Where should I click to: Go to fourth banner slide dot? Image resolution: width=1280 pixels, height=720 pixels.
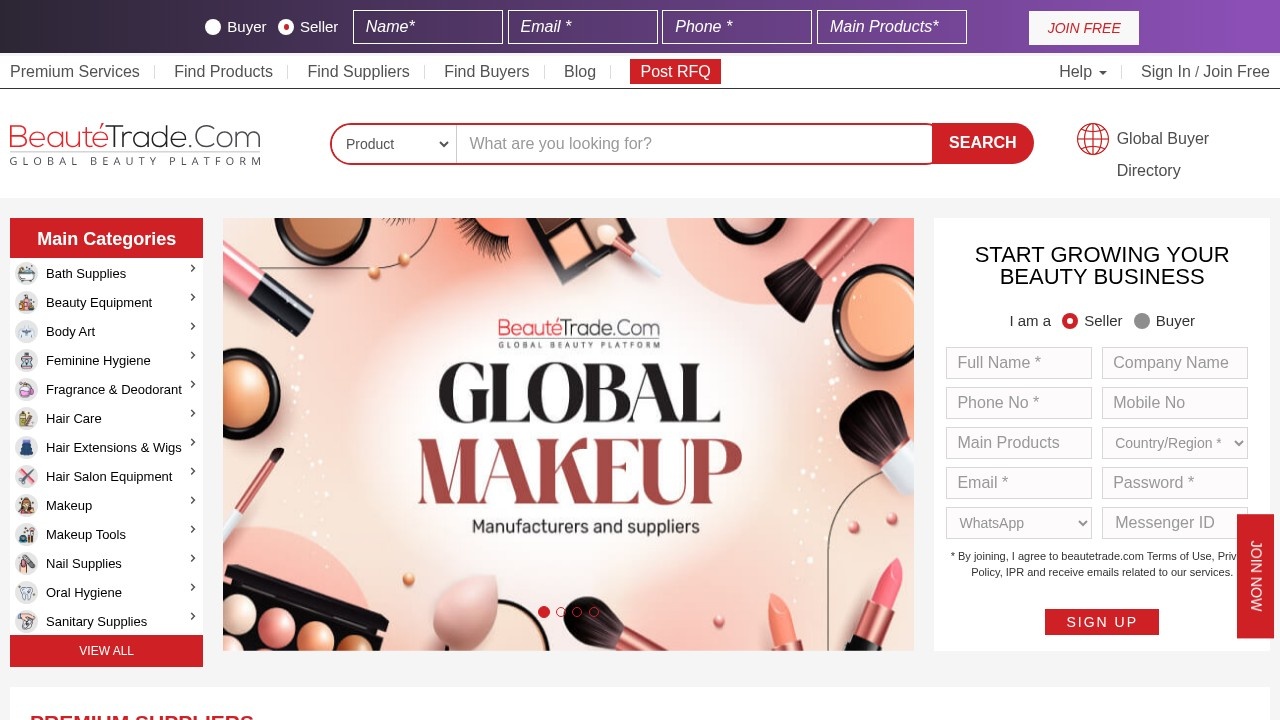[594, 612]
